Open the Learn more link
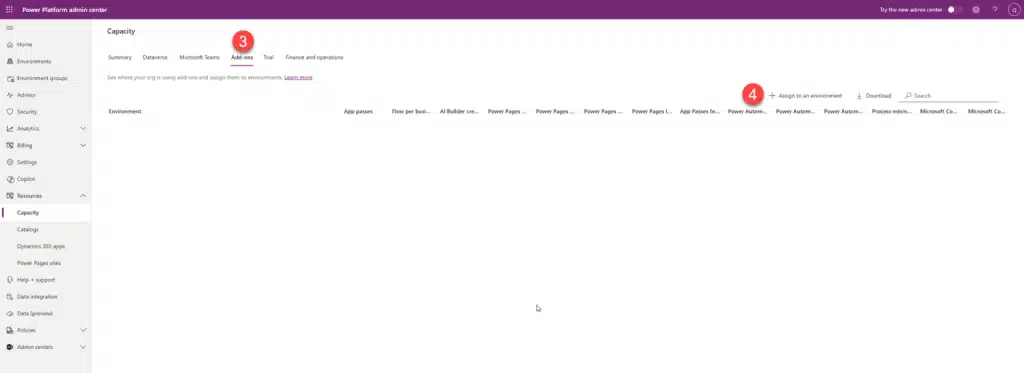 (298, 77)
